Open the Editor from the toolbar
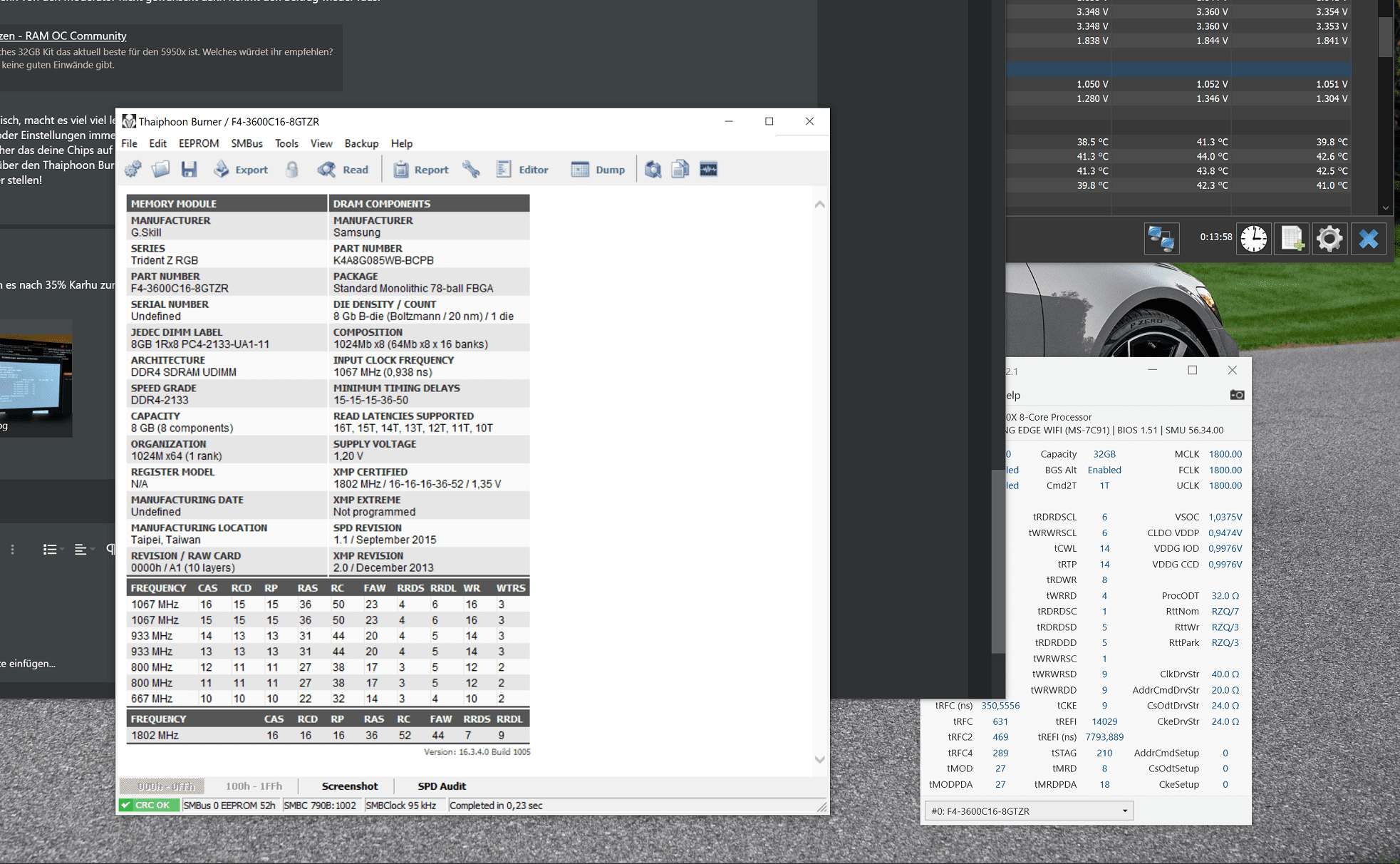The height and width of the screenshot is (864, 1400). click(522, 169)
